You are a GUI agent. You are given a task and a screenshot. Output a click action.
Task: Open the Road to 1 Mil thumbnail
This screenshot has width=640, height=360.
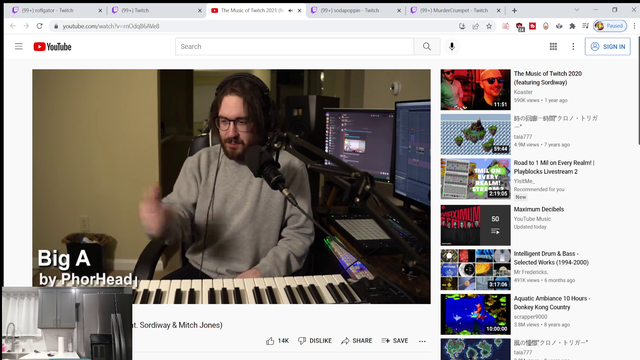(x=475, y=178)
